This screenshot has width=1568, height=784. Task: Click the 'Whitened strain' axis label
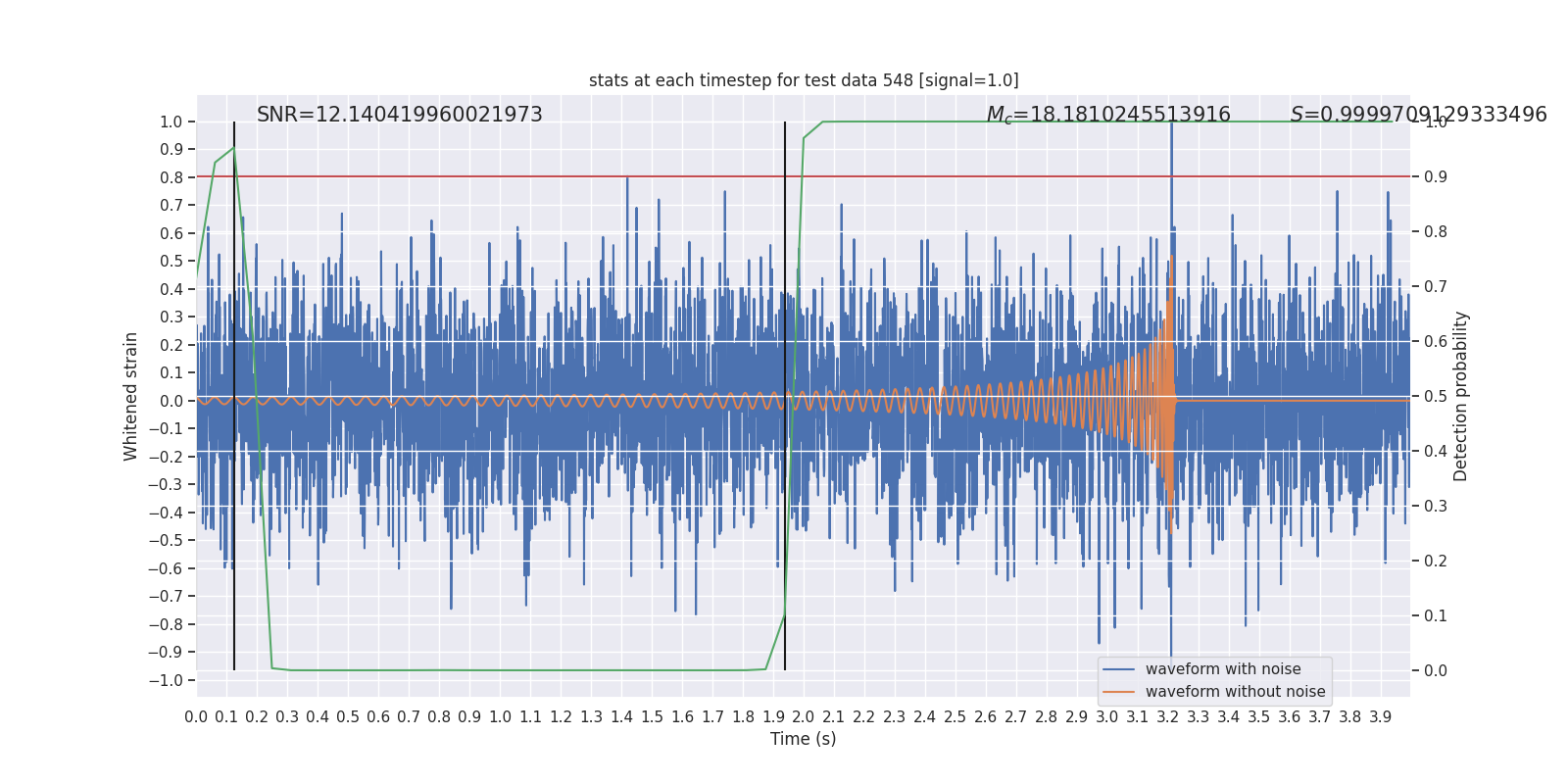pyautogui.click(x=131, y=396)
